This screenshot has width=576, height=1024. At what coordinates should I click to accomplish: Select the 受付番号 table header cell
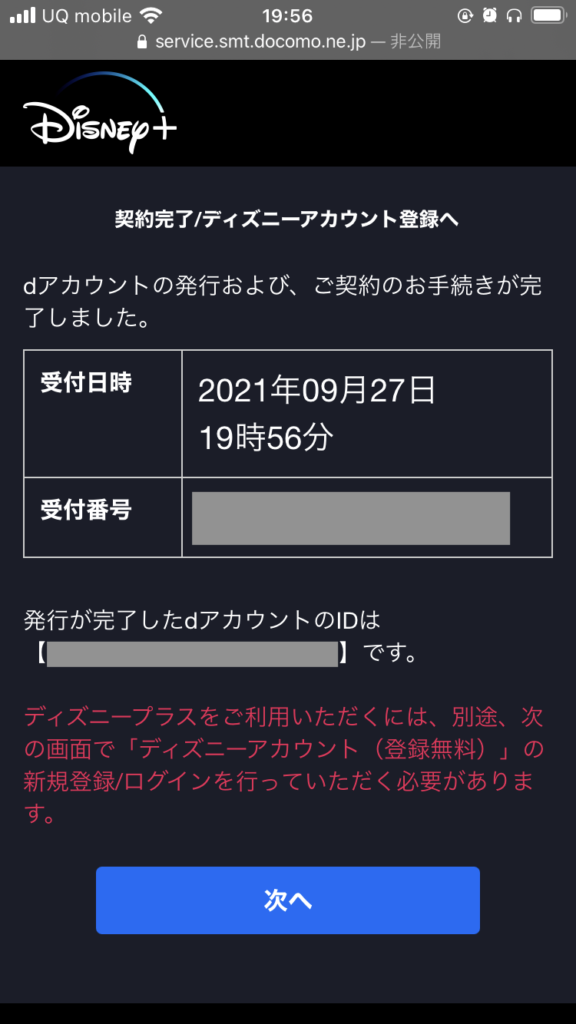coord(103,517)
